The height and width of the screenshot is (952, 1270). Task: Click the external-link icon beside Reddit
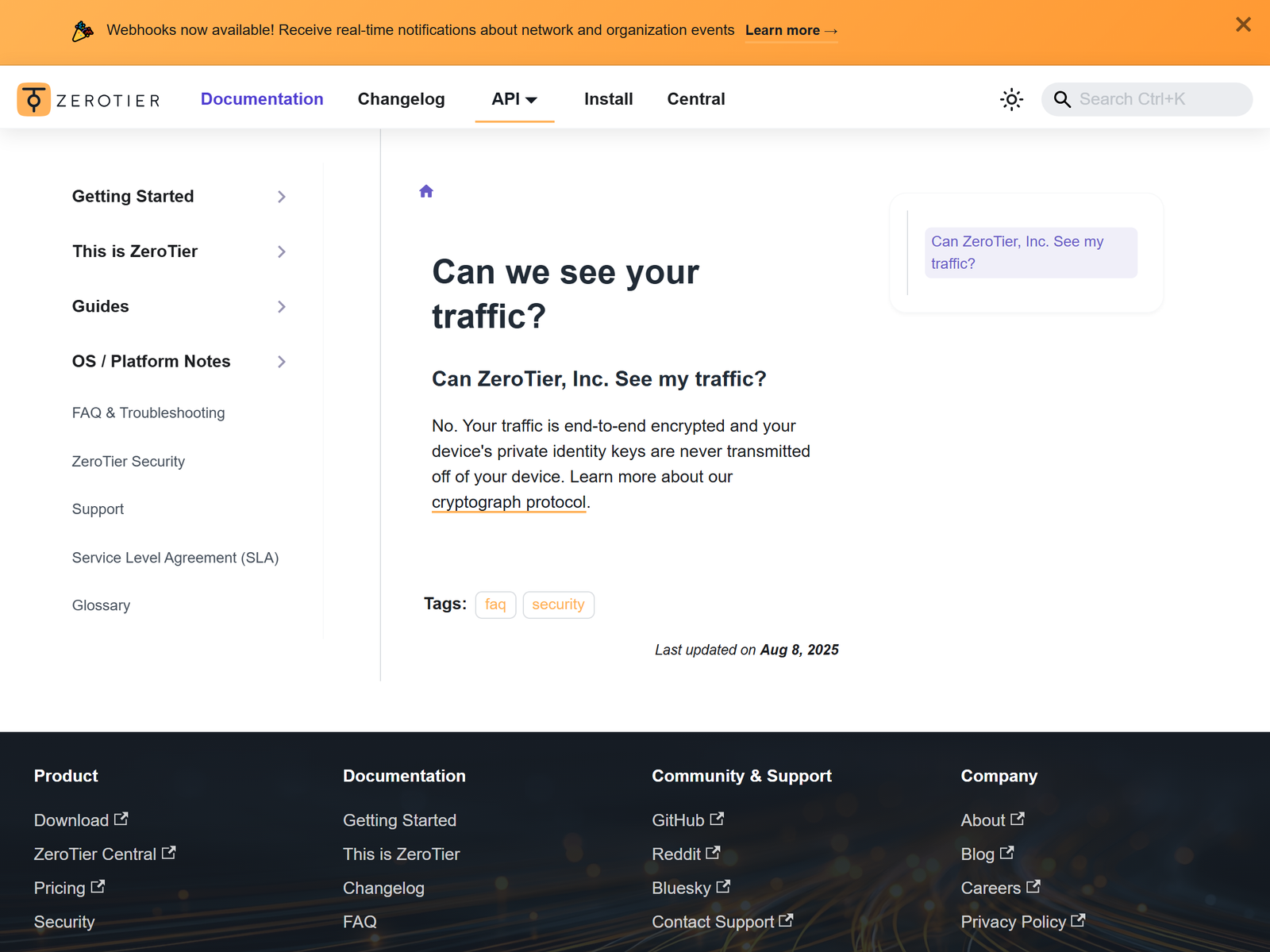coord(713,853)
